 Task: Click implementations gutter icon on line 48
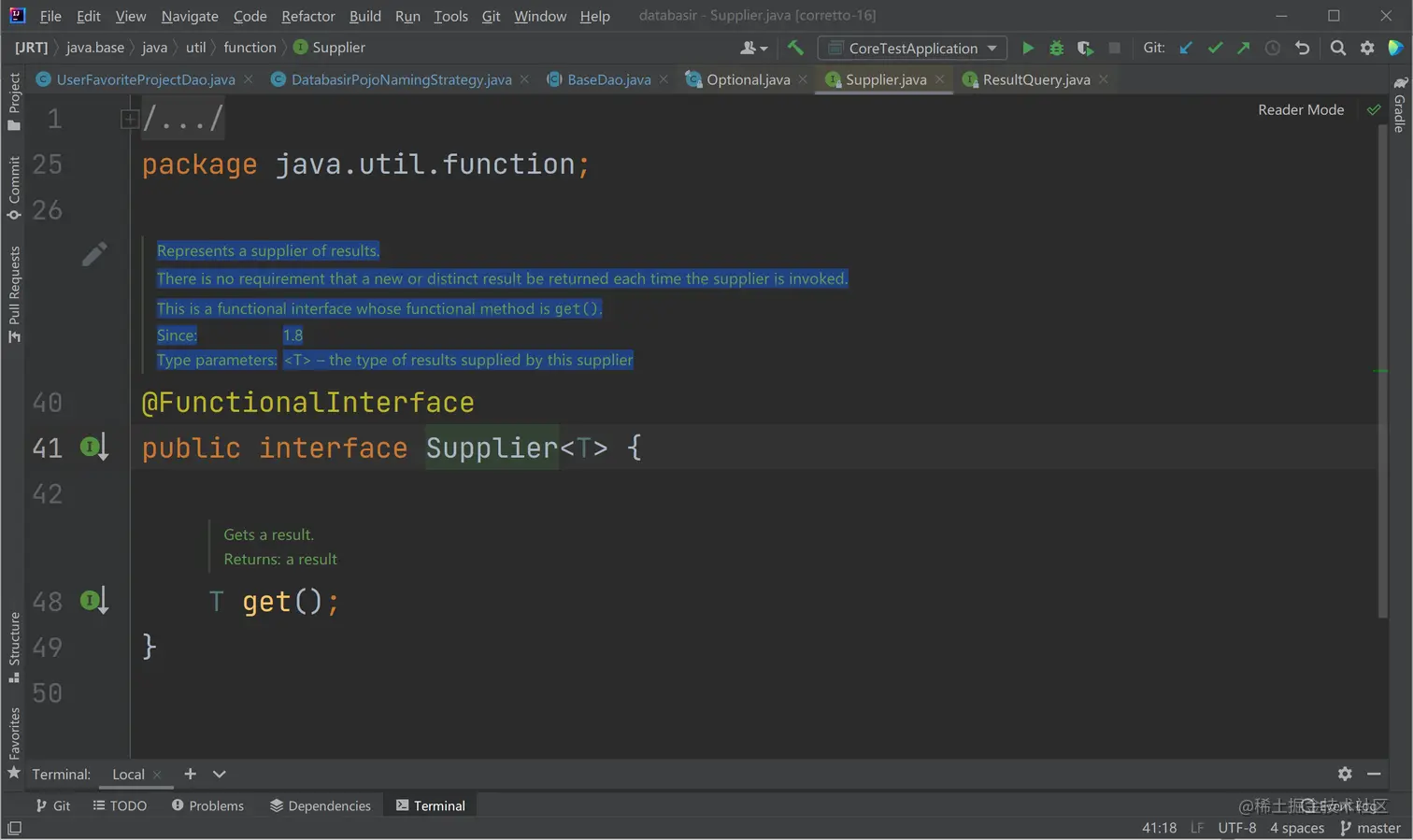click(x=93, y=601)
